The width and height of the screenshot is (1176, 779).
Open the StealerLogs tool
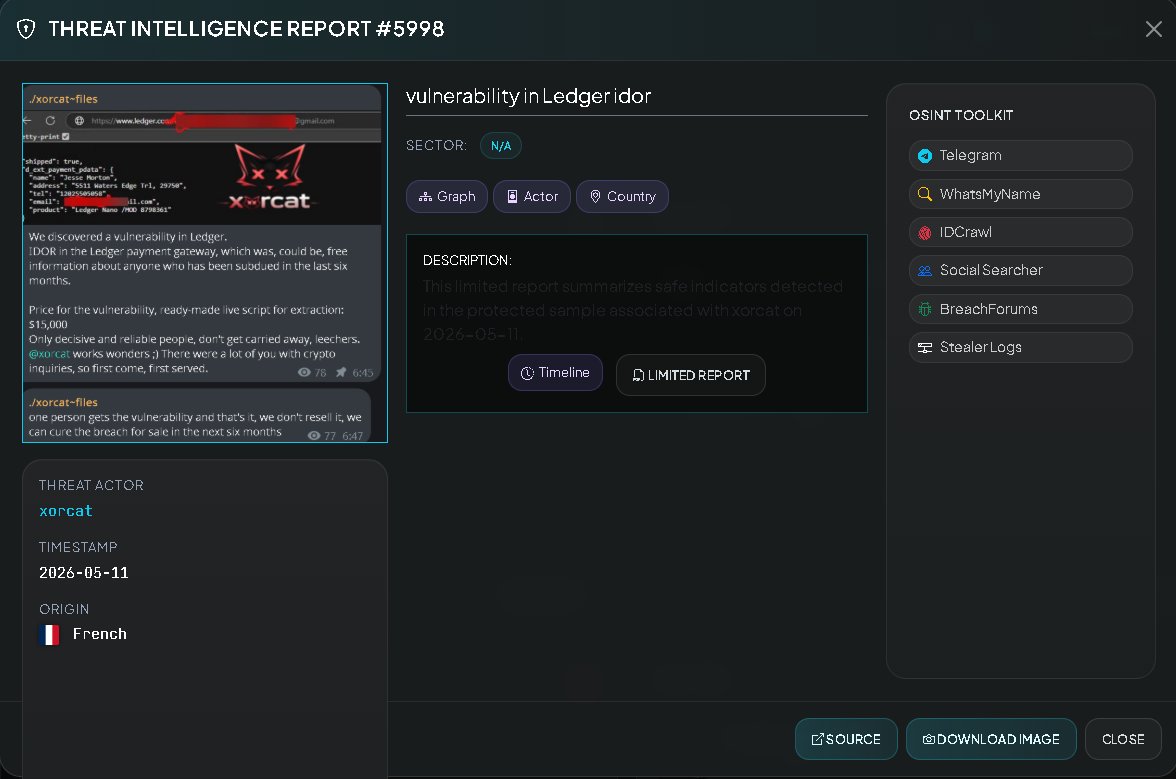(x=1020, y=347)
